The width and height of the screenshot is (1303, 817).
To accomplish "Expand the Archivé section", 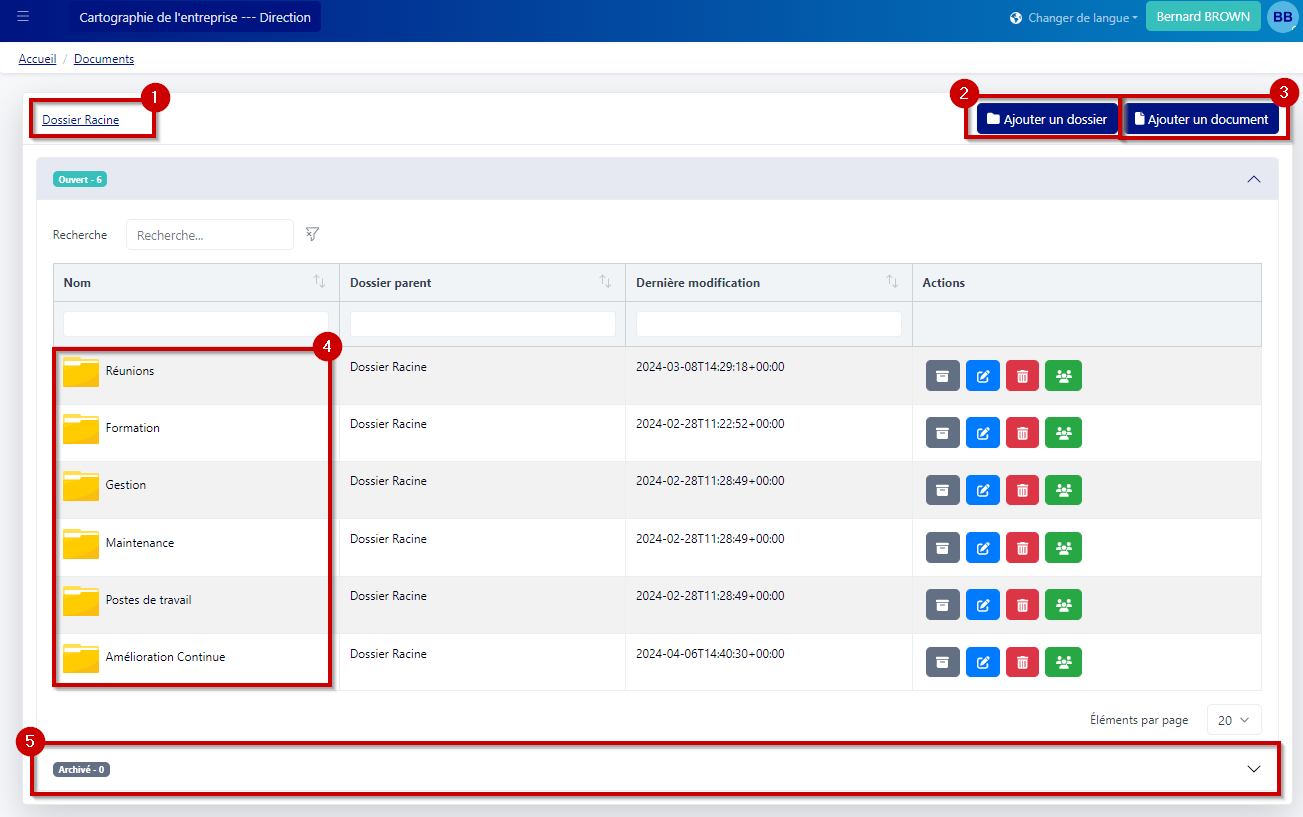I will pos(1253,769).
